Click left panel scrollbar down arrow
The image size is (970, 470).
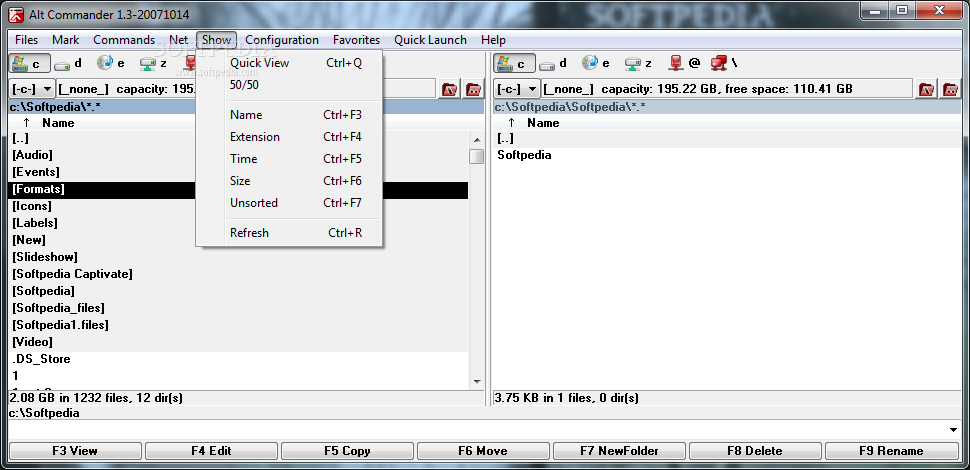(x=476, y=382)
